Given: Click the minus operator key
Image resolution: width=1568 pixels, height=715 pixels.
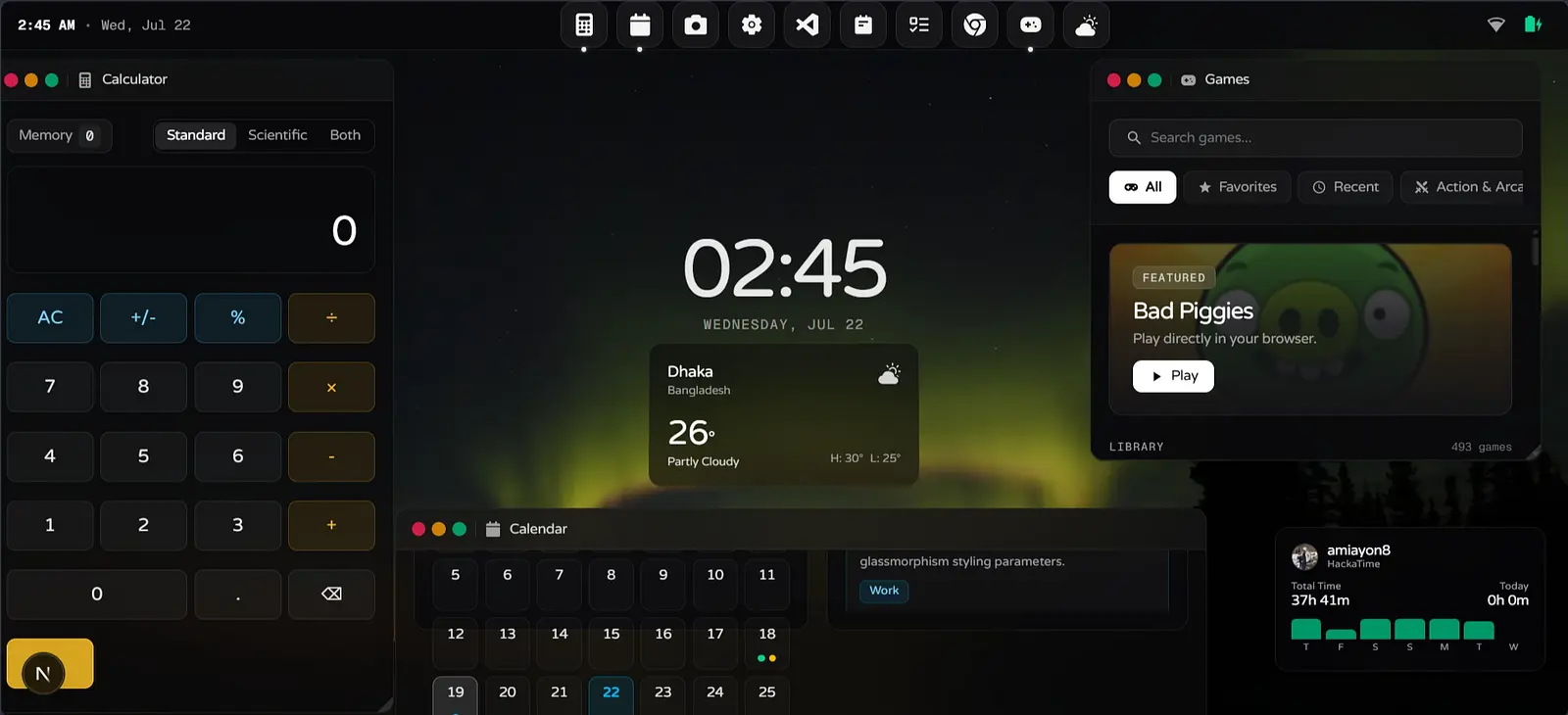Looking at the screenshot, I should tap(331, 456).
